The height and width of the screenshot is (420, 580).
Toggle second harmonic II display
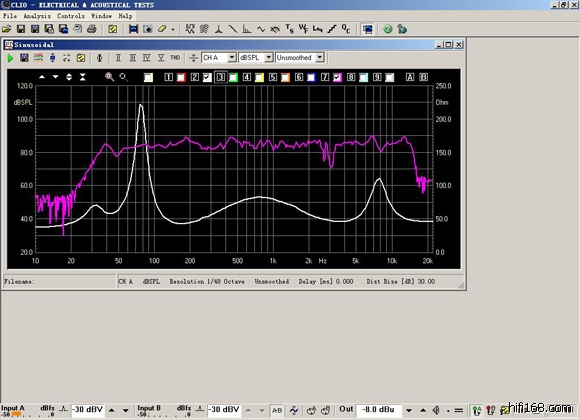tap(118, 58)
